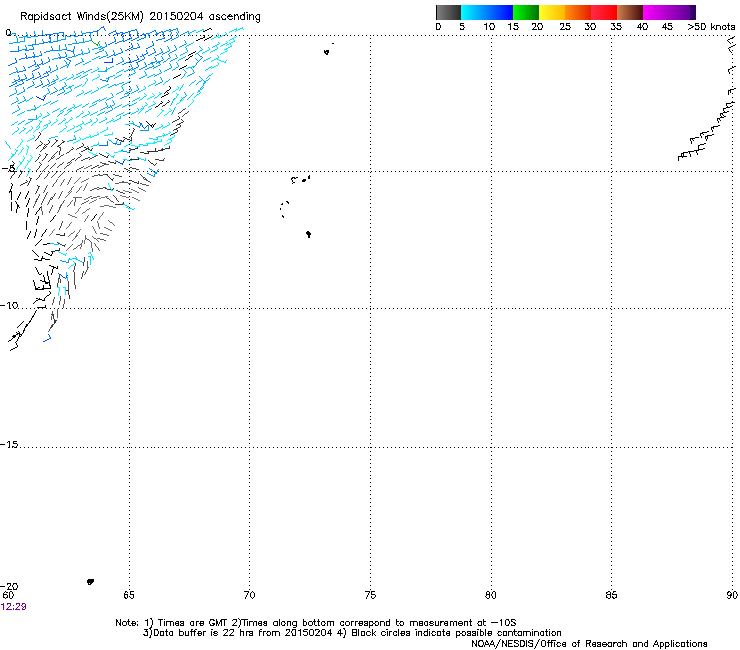Click the small black island mark near 73E just below the equator
The image size is (740, 650).
pyautogui.click(x=327, y=52)
